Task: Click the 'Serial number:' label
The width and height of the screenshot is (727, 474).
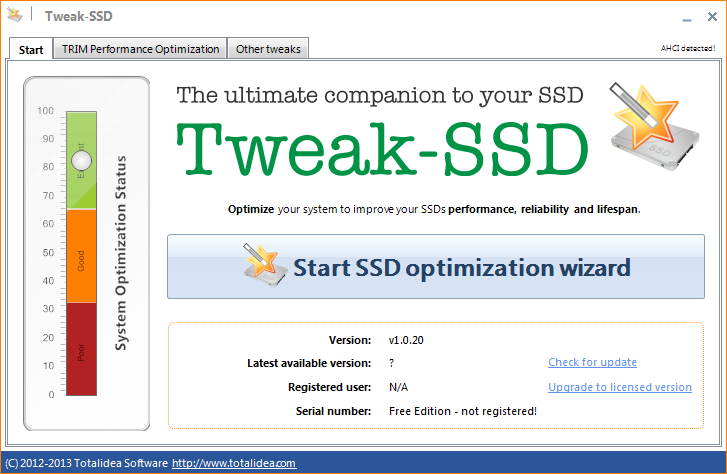Action: pos(333,411)
